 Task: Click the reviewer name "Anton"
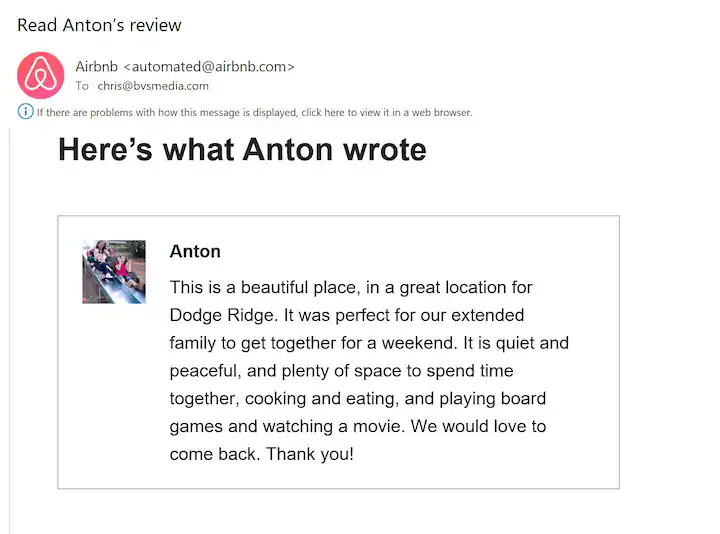click(195, 251)
